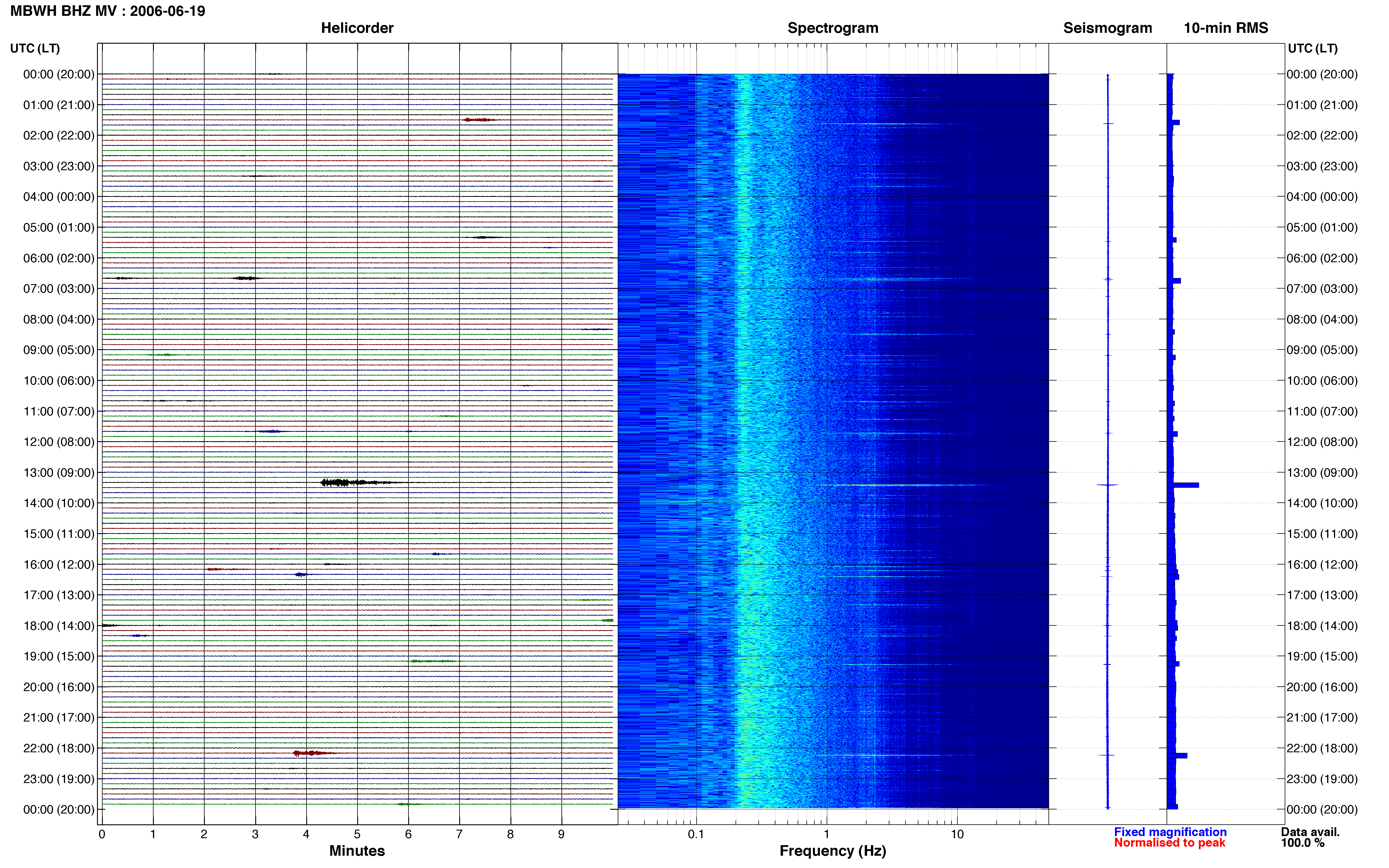Click the title 'MBWH BHZ MV : 2006-06-19'

tap(108, 11)
